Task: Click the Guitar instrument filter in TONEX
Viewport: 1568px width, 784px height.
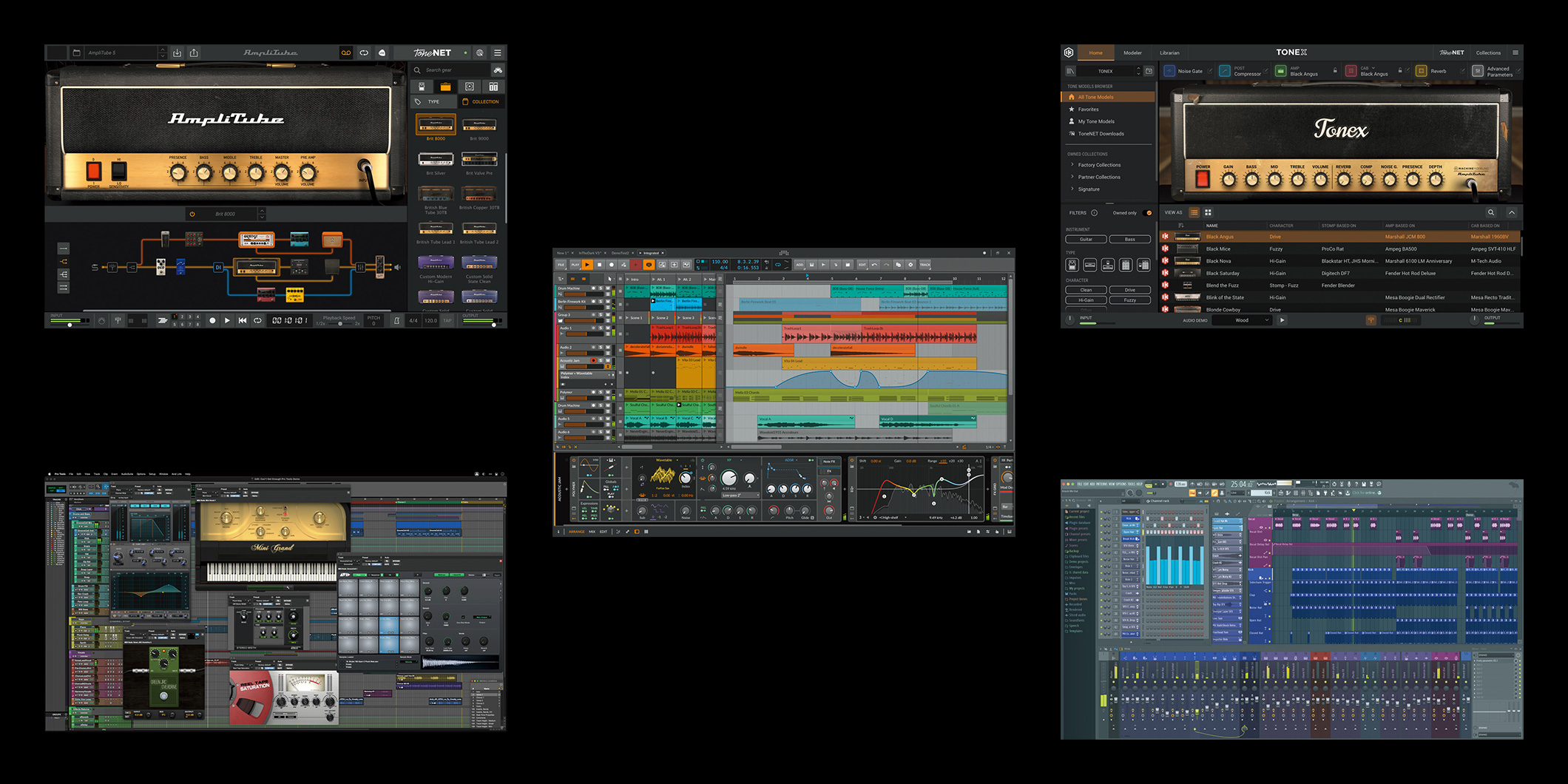Action: pos(1086,239)
